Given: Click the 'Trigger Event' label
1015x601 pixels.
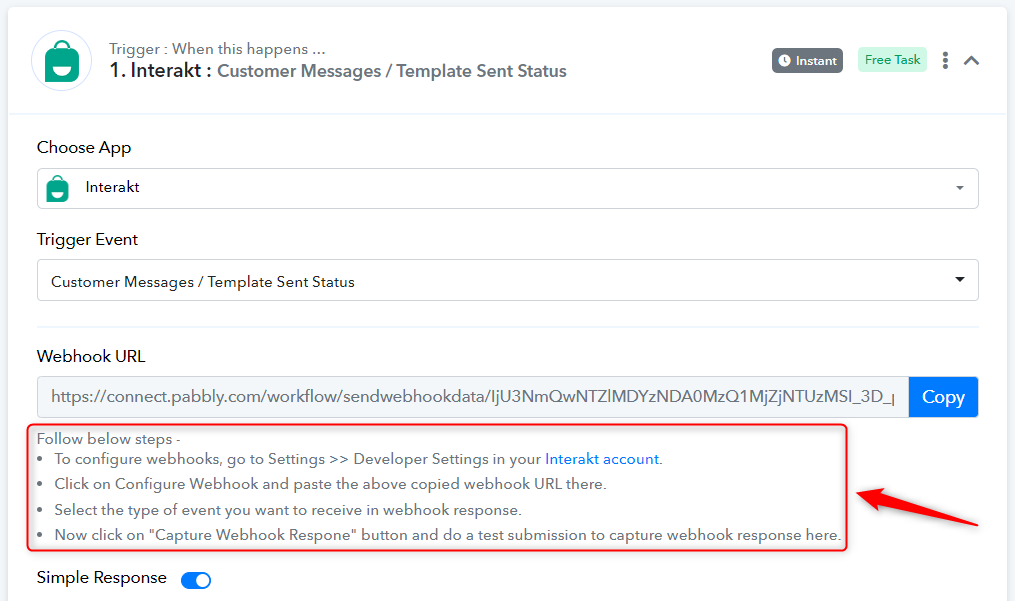Looking at the screenshot, I should tap(87, 239).
